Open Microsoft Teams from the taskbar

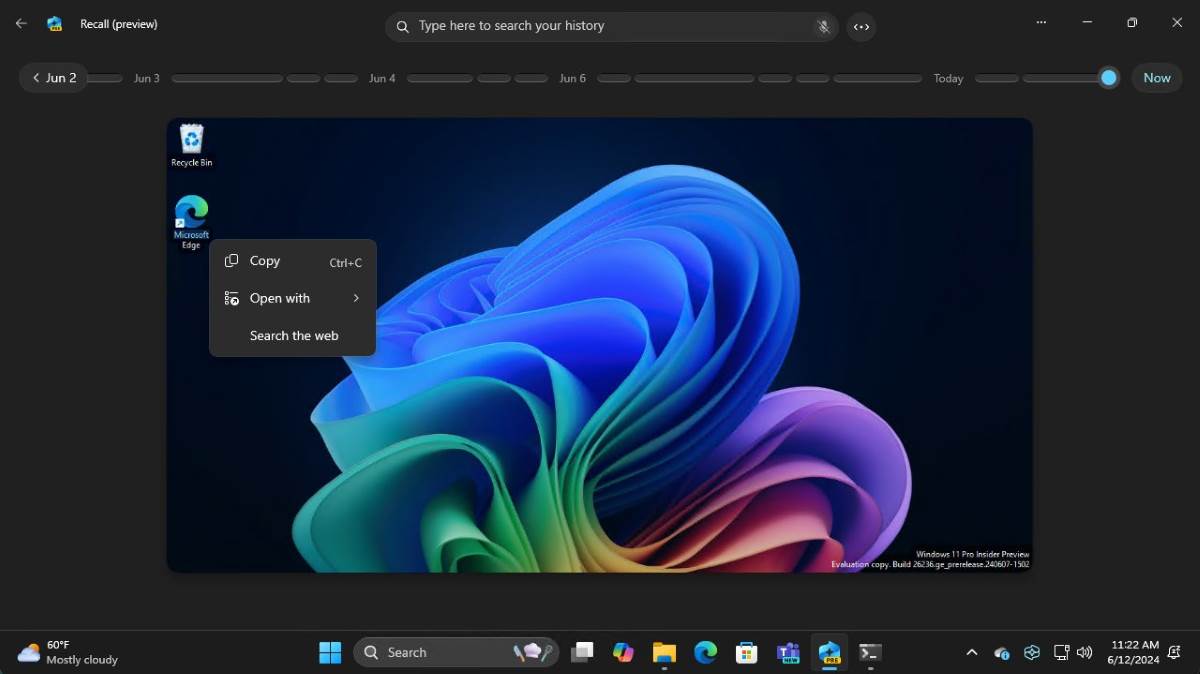tap(788, 652)
